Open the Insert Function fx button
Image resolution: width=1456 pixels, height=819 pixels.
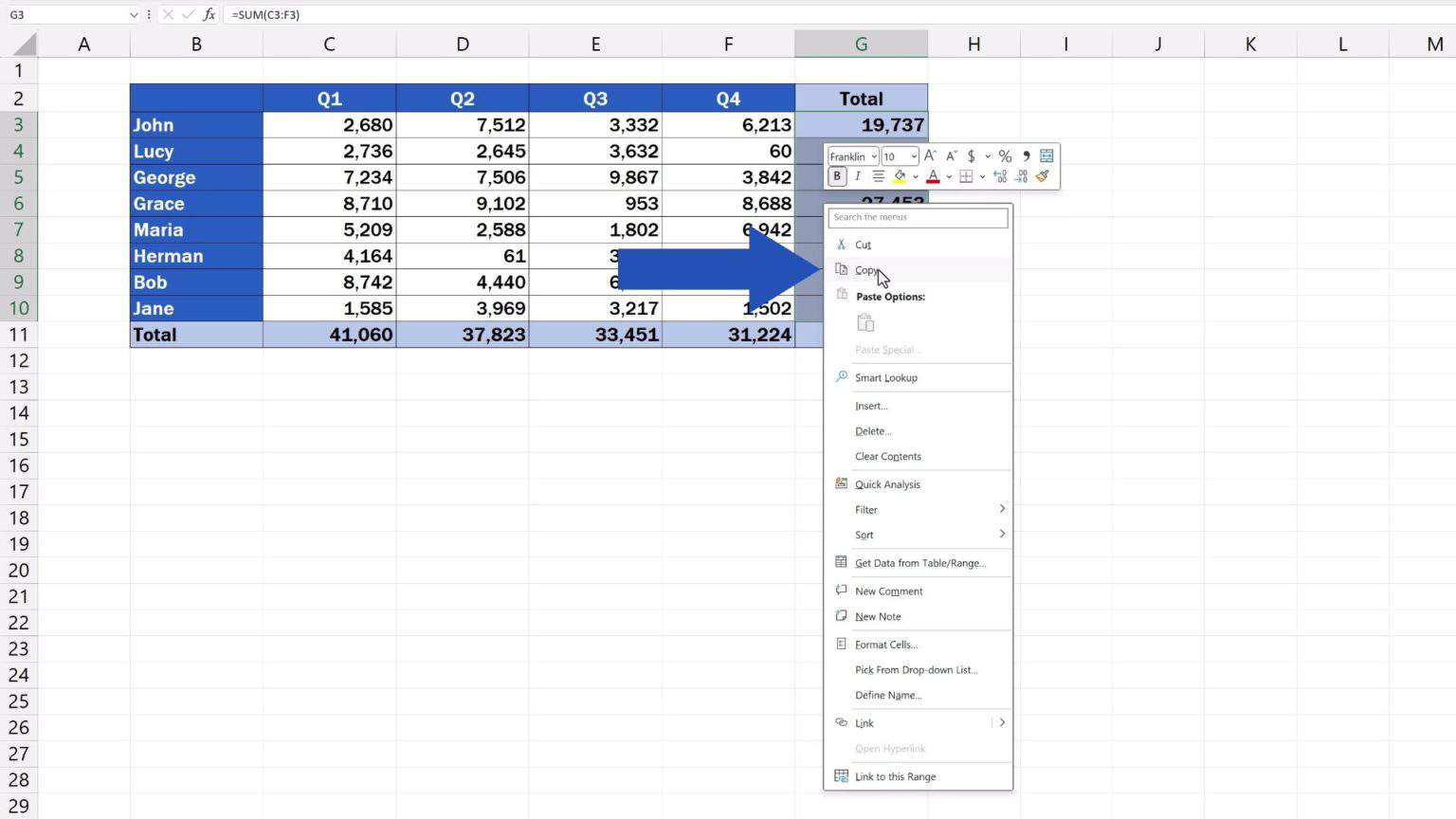(x=208, y=14)
